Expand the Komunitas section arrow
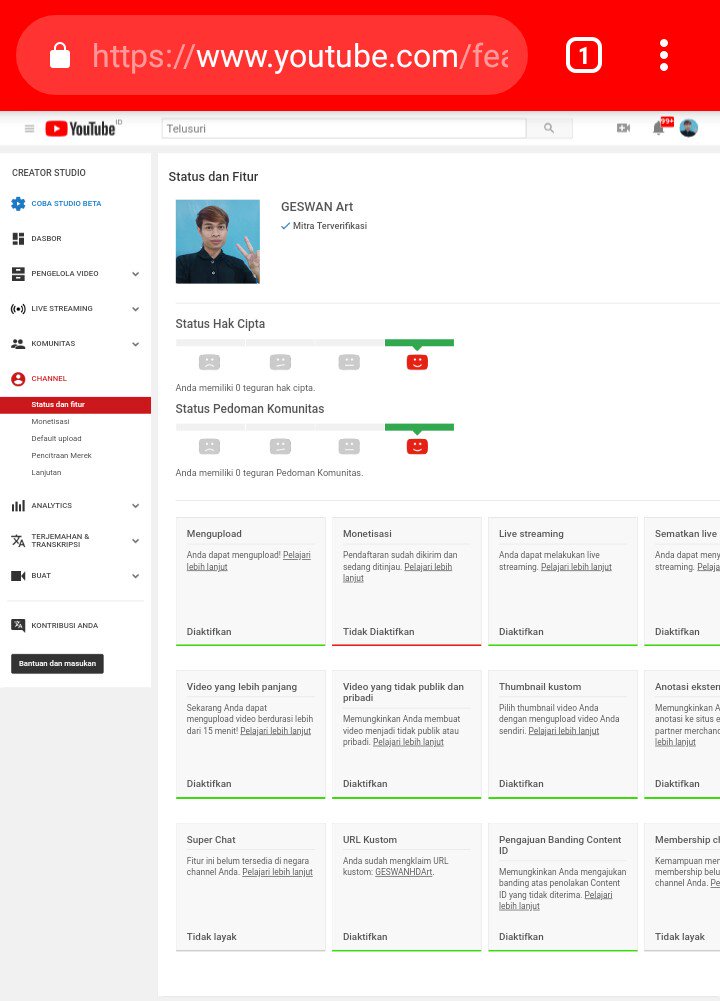 click(x=135, y=344)
